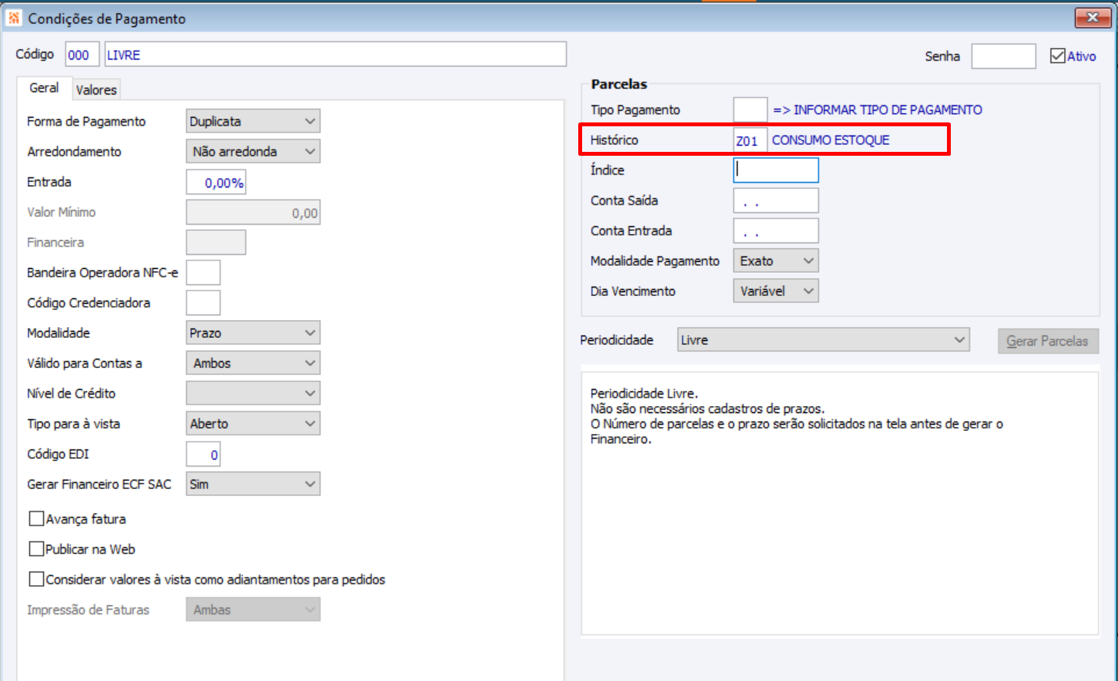Open the Válido para Contas a dropdown
Viewport: 1118px width, 681px height.
[x=252, y=363]
